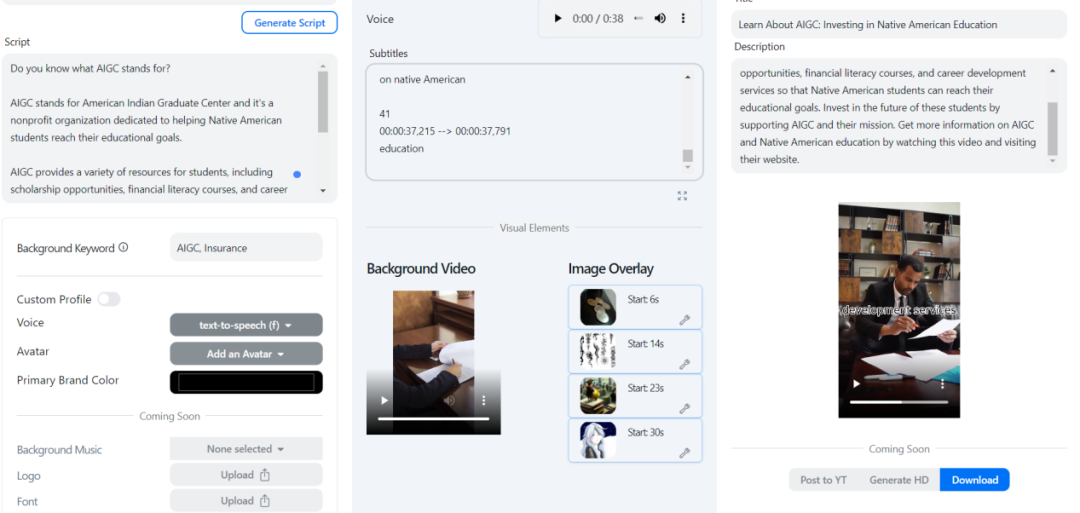1080x513 pixels.
Task: Play the final output video
Action: (x=856, y=384)
